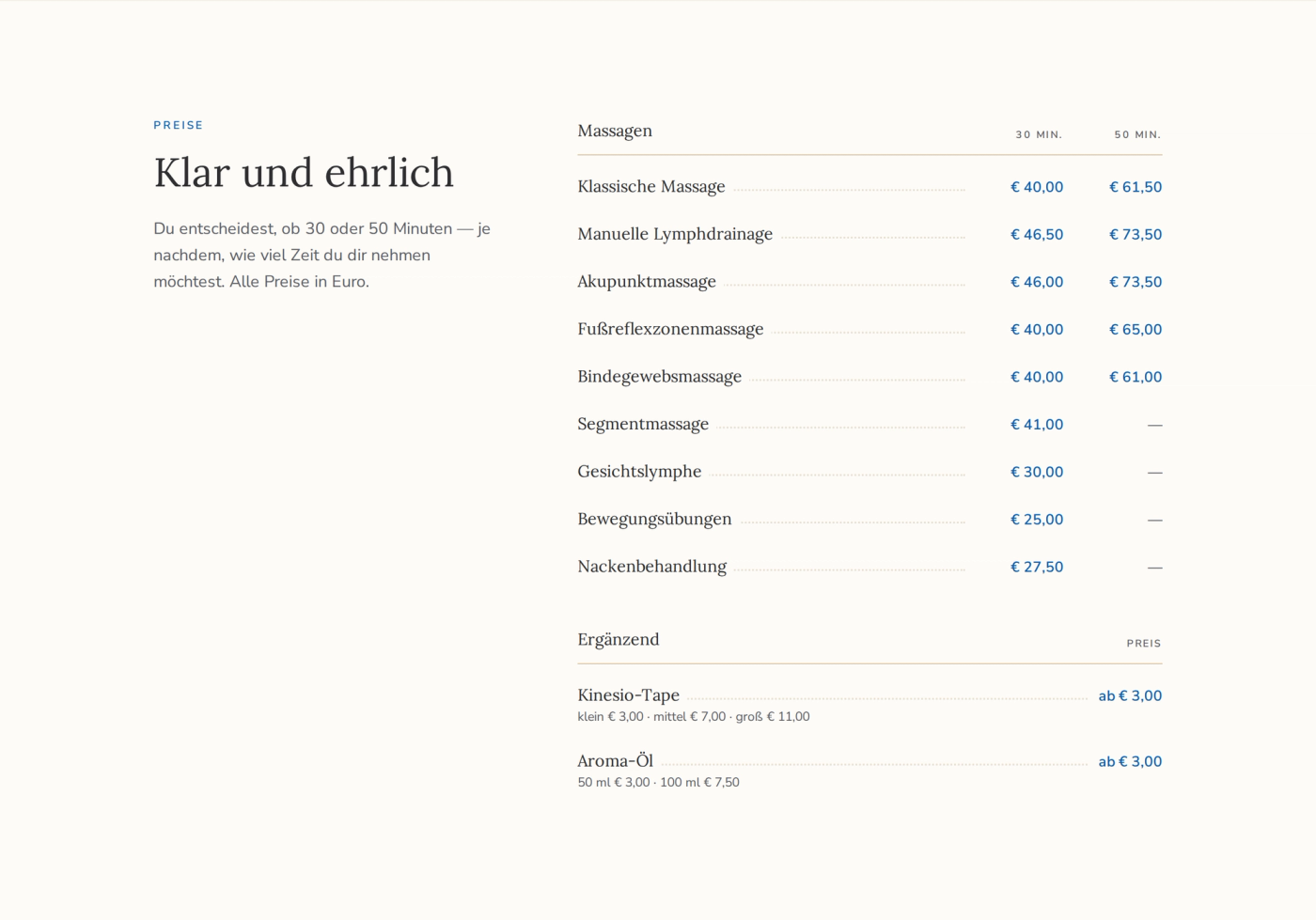Click the € 30,00 Gesichtslymphe price

point(1037,472)
